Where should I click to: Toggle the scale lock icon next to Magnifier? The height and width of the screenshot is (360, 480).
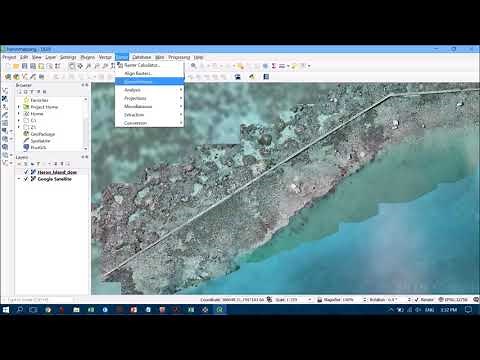[x=319, y=300]
